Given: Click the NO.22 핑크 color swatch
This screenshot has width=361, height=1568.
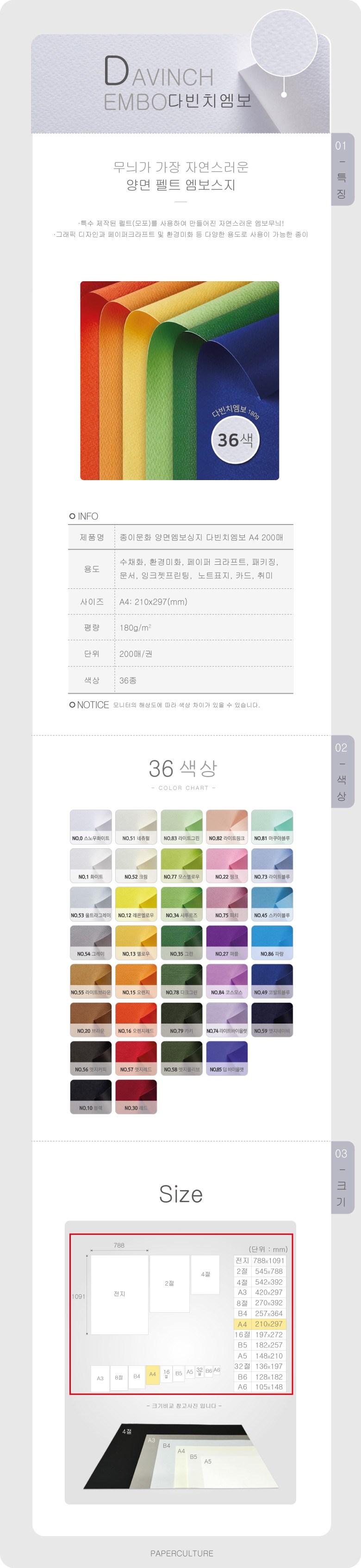Looking at the screenshot, I should tap(226, 865).
